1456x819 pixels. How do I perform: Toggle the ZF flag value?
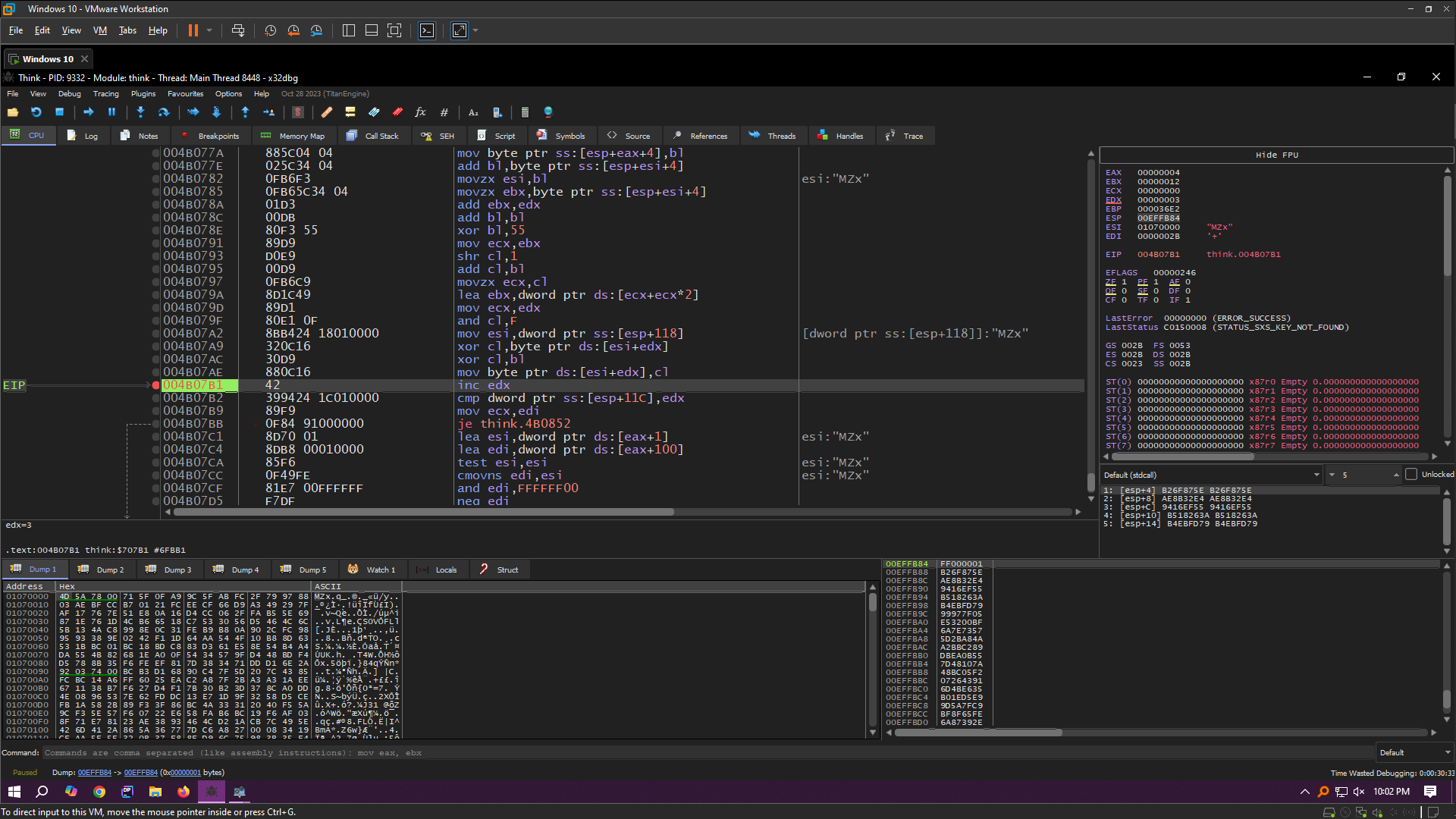tap(1124, 282)
